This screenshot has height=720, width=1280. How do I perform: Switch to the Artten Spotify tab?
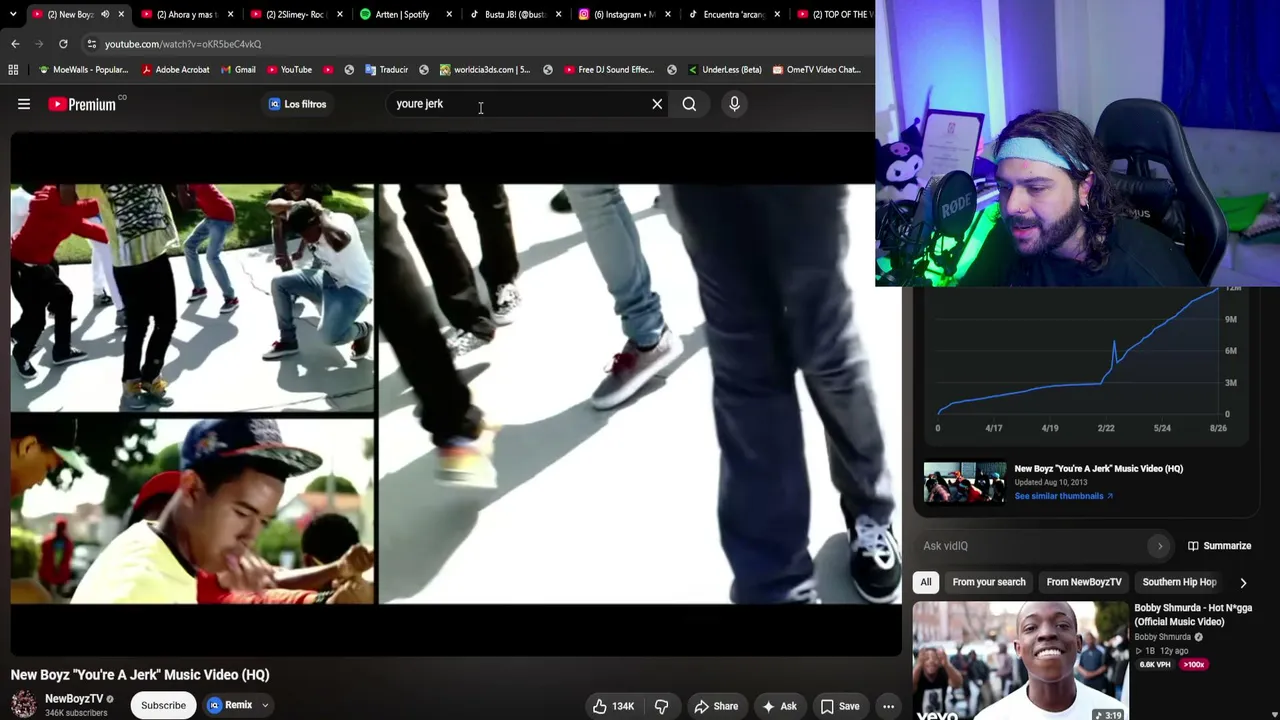pos(405,14)
